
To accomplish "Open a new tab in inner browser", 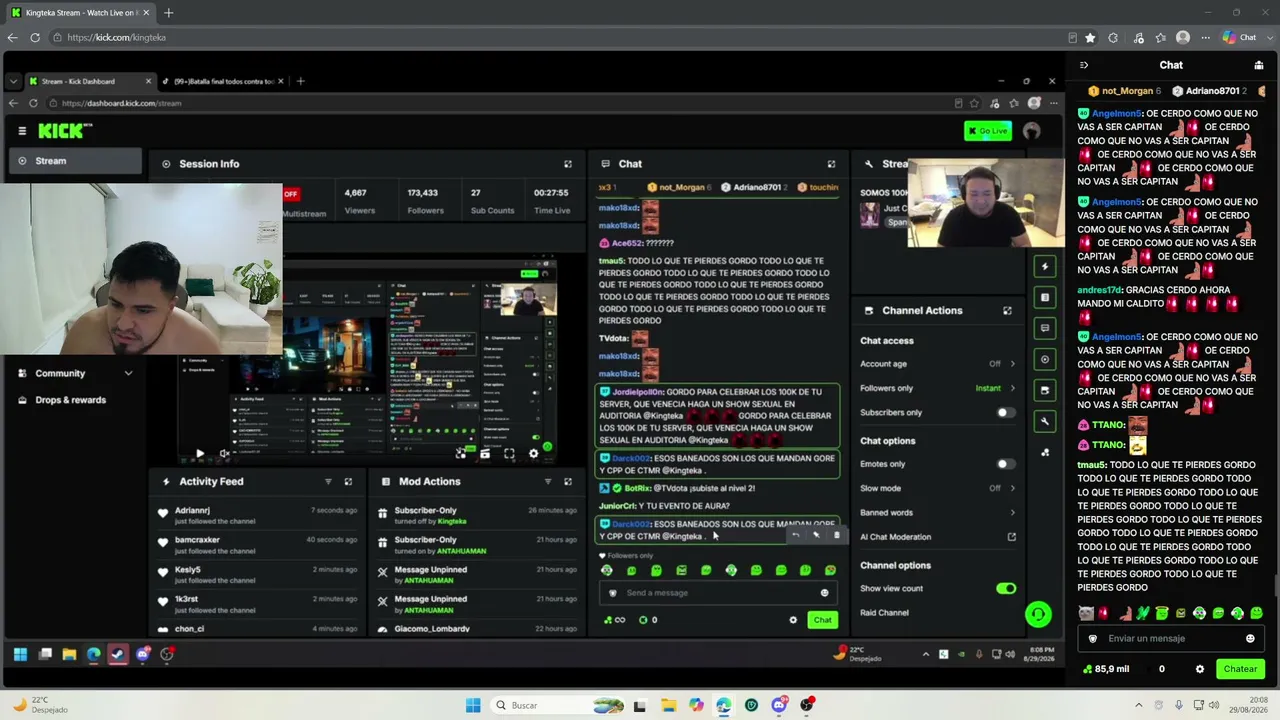I will coord(300,81).
